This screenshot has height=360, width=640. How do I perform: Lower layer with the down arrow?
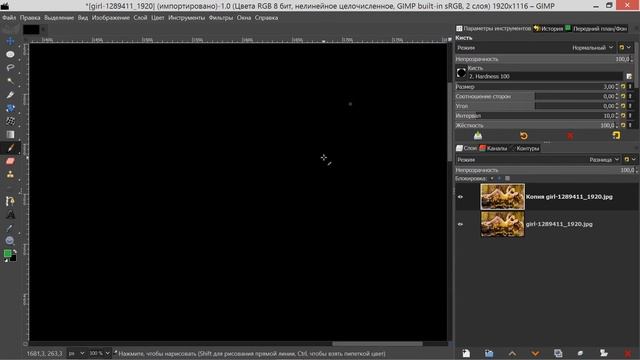[535, 353]
